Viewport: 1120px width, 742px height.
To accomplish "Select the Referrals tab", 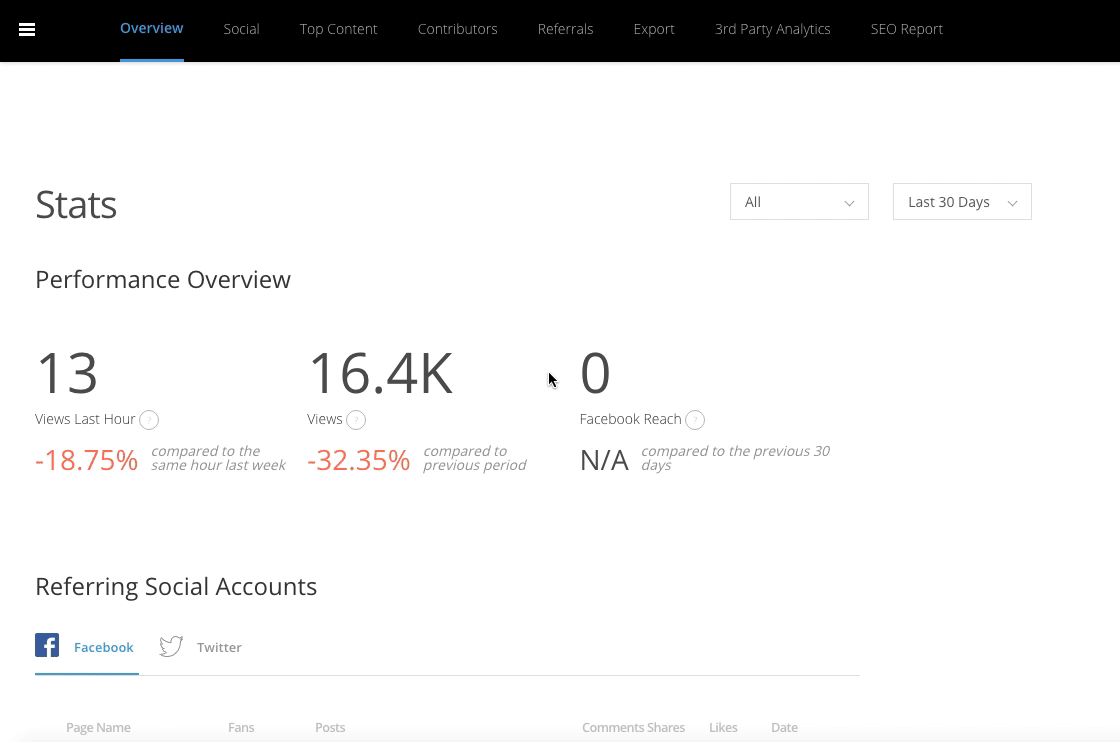I will point(565,29).
